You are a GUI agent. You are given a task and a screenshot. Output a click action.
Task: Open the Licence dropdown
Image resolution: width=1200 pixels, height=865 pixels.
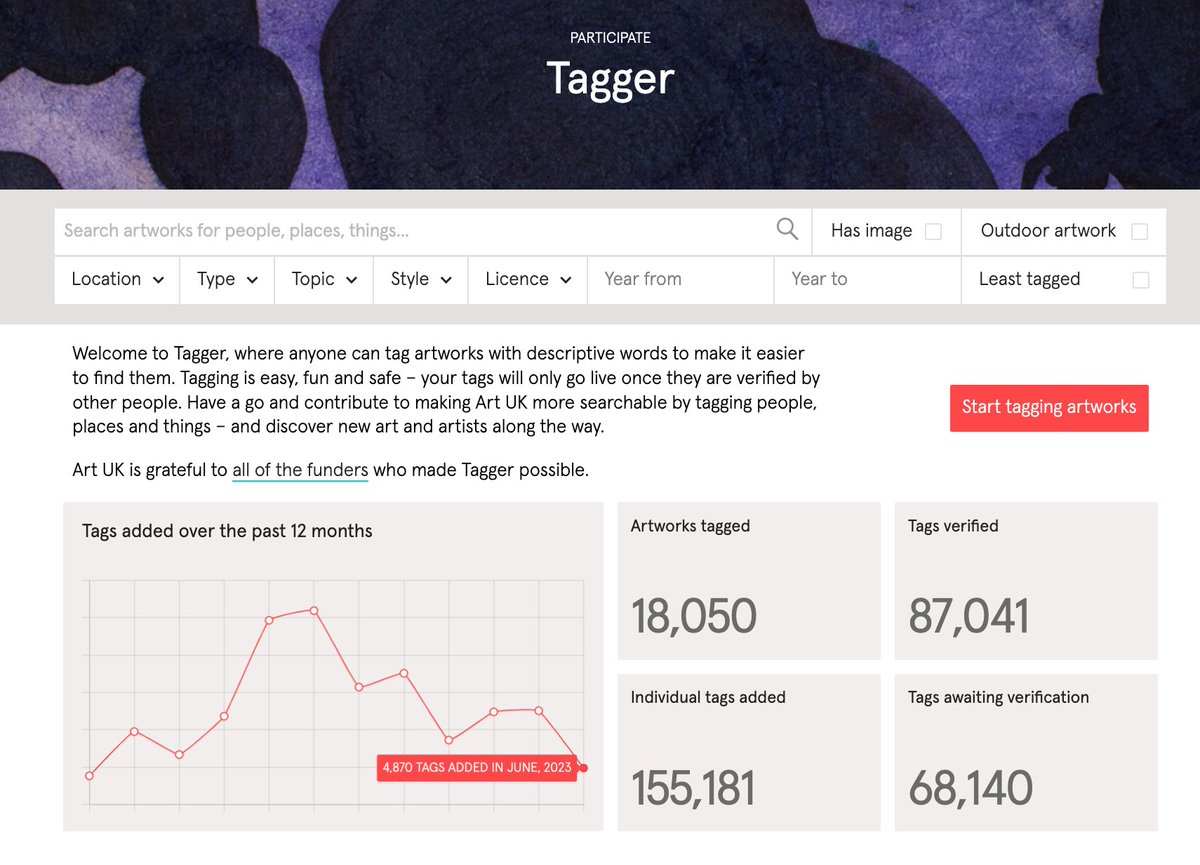(528, 280)
